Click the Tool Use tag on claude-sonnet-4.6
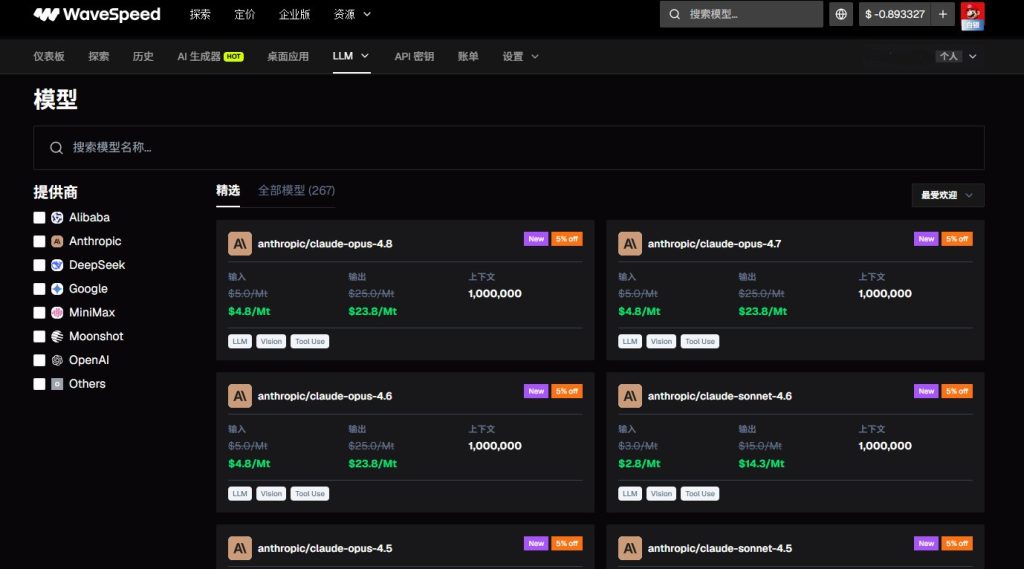This screenshot has width=1024, height=569. coord(699,494)
